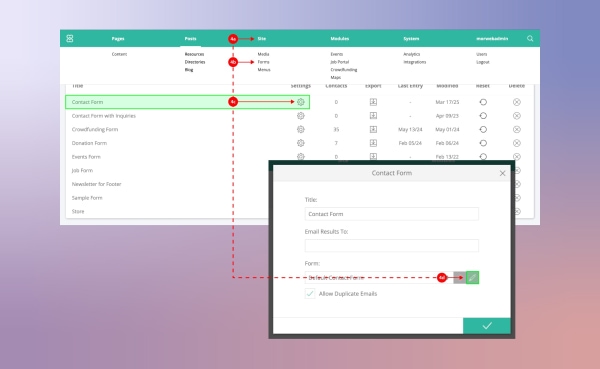Select Integrations under System
Screen dimensions: 600x369
coord(415,62)
